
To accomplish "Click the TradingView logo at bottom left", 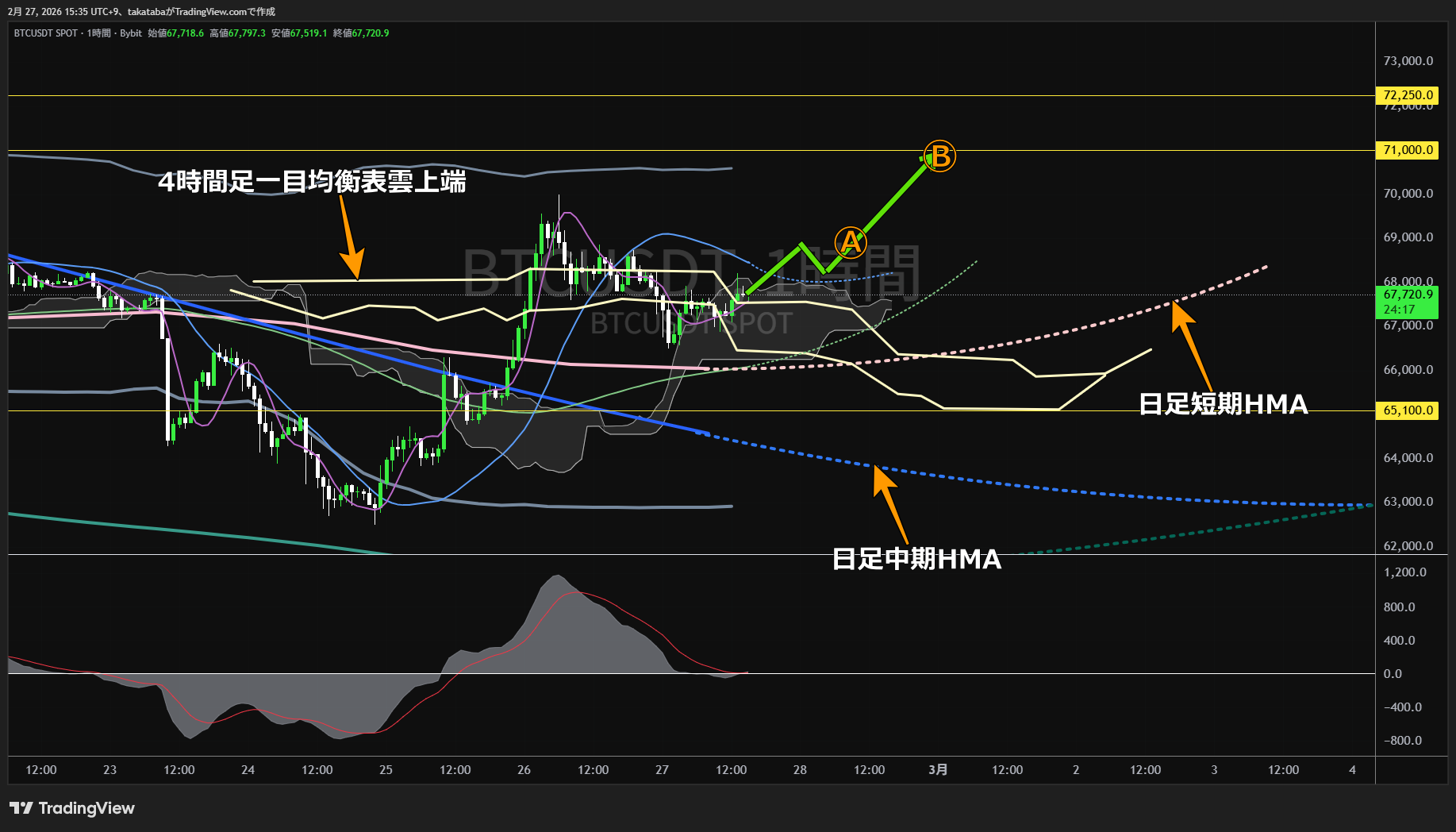I will click(x=72, y=808).
